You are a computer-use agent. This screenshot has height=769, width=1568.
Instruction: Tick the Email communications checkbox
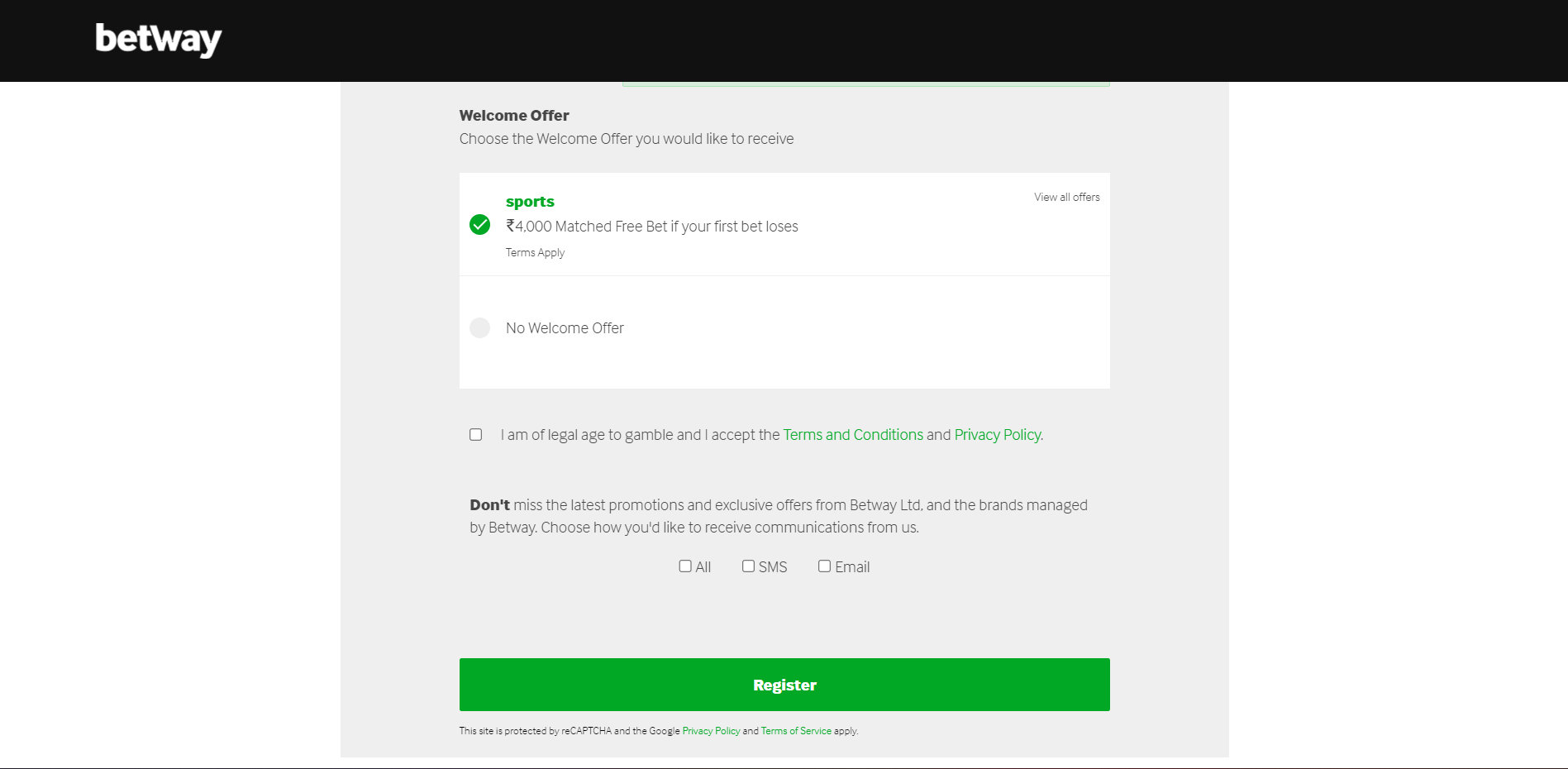tap(824, 566)
